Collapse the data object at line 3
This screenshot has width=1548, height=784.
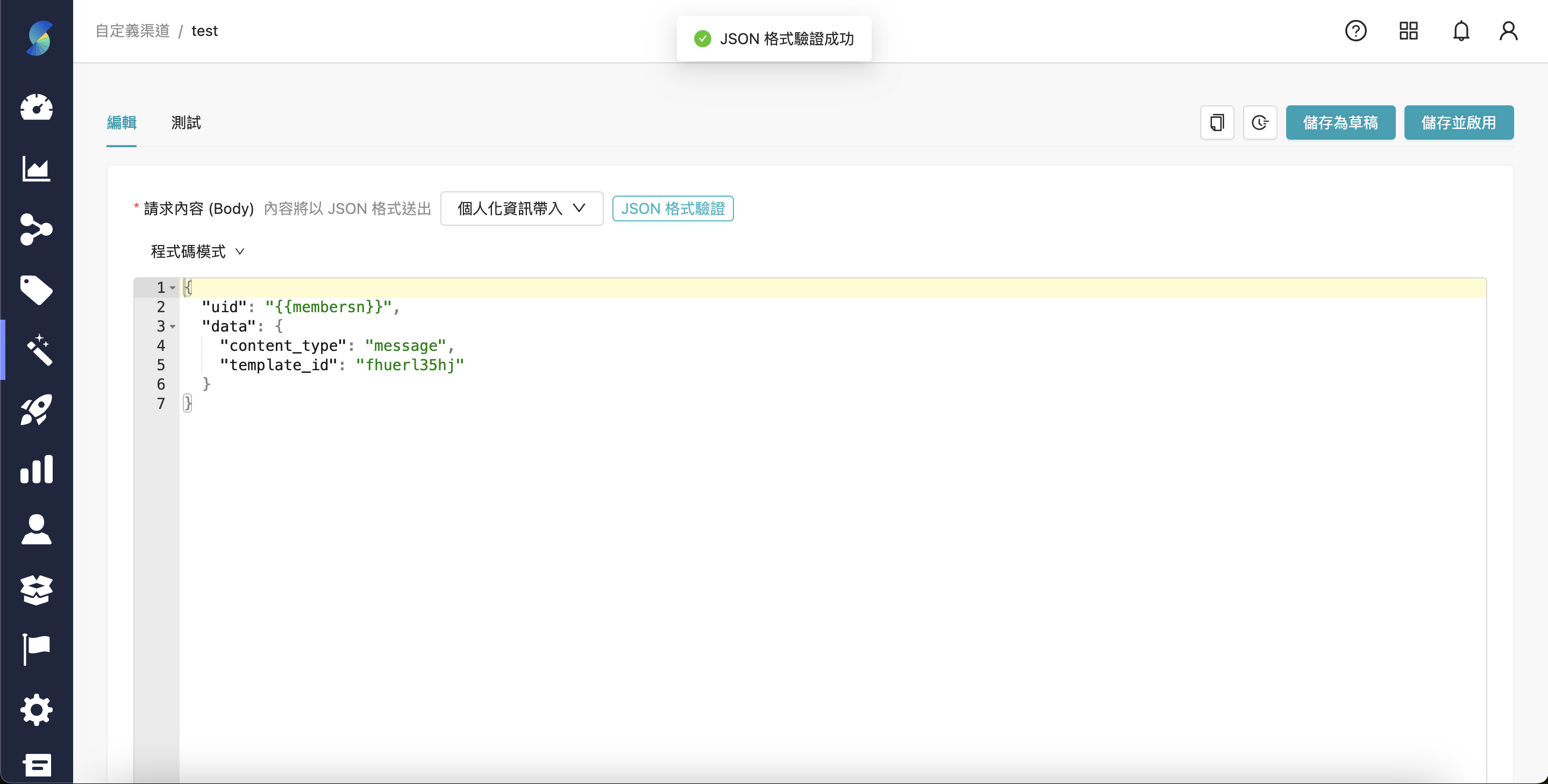click(x=173, y=326)
